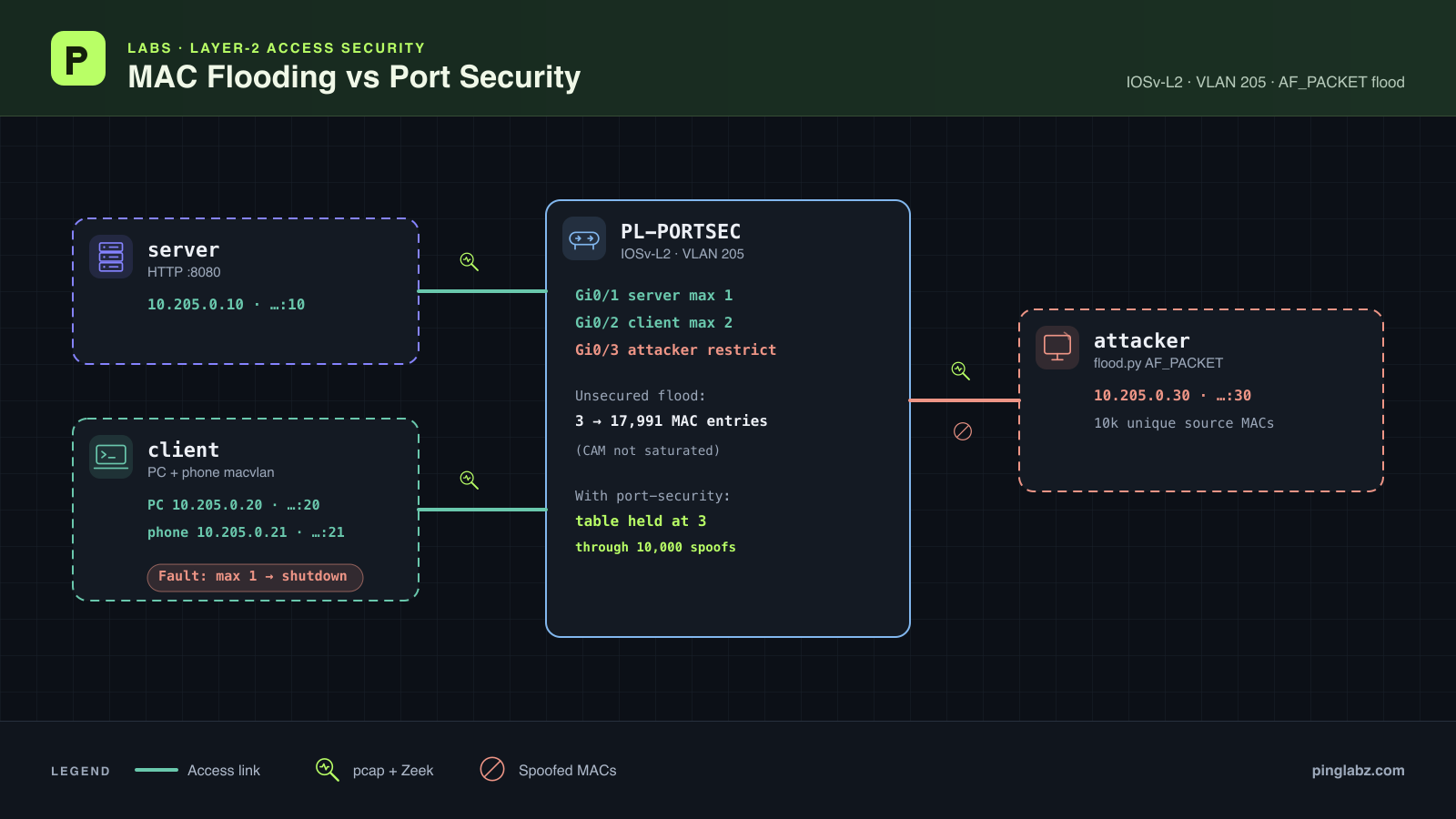
Task: Click the 10k unique source MACs text
Action: [1184, 423]
